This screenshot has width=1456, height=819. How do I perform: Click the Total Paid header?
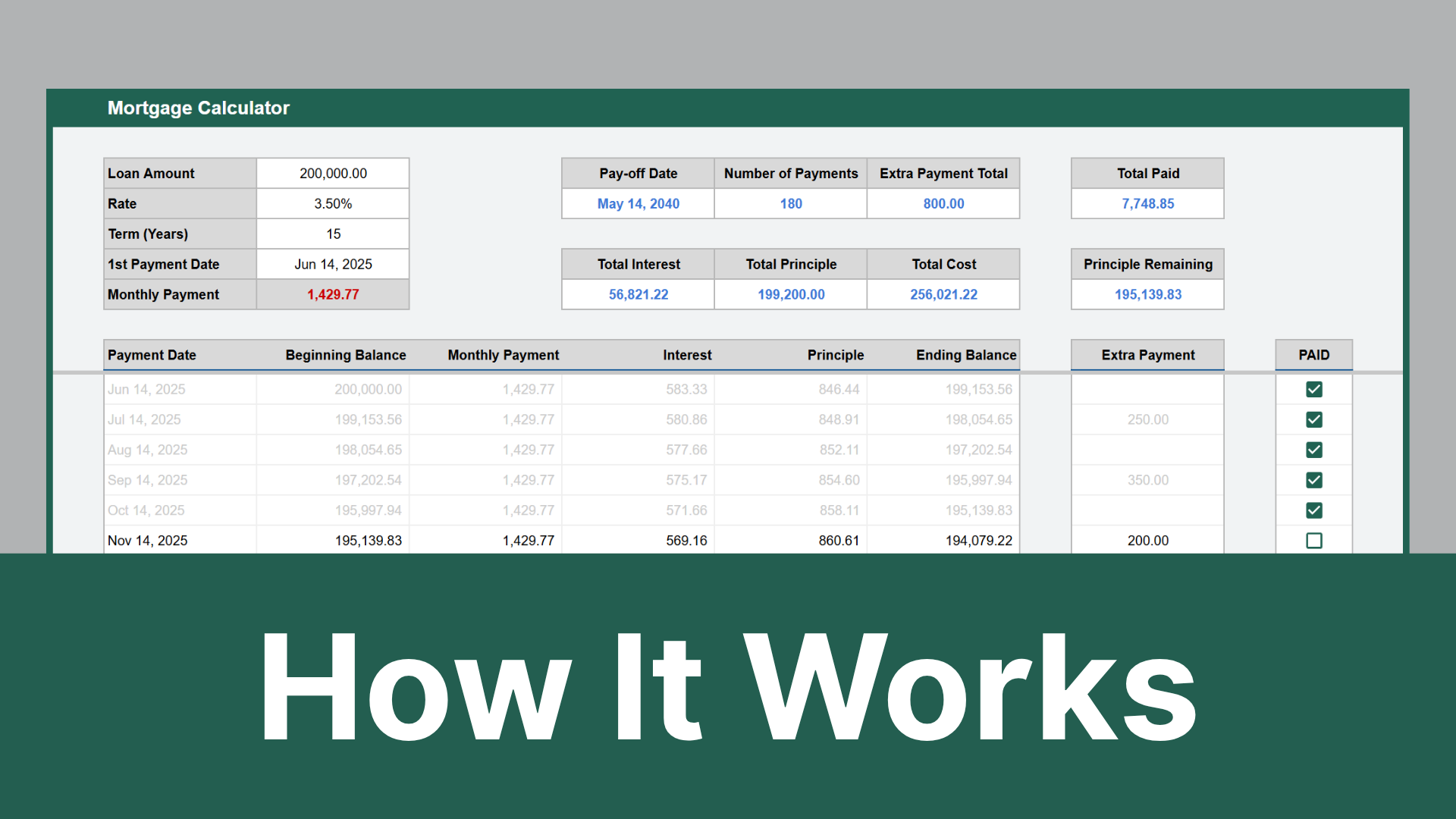1147,173
